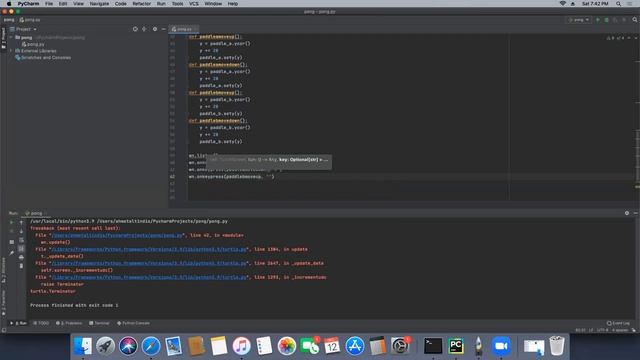Toggle soft-wrap in Run console
Viewport: 640px width, 360px height.
tap(21, 240)
